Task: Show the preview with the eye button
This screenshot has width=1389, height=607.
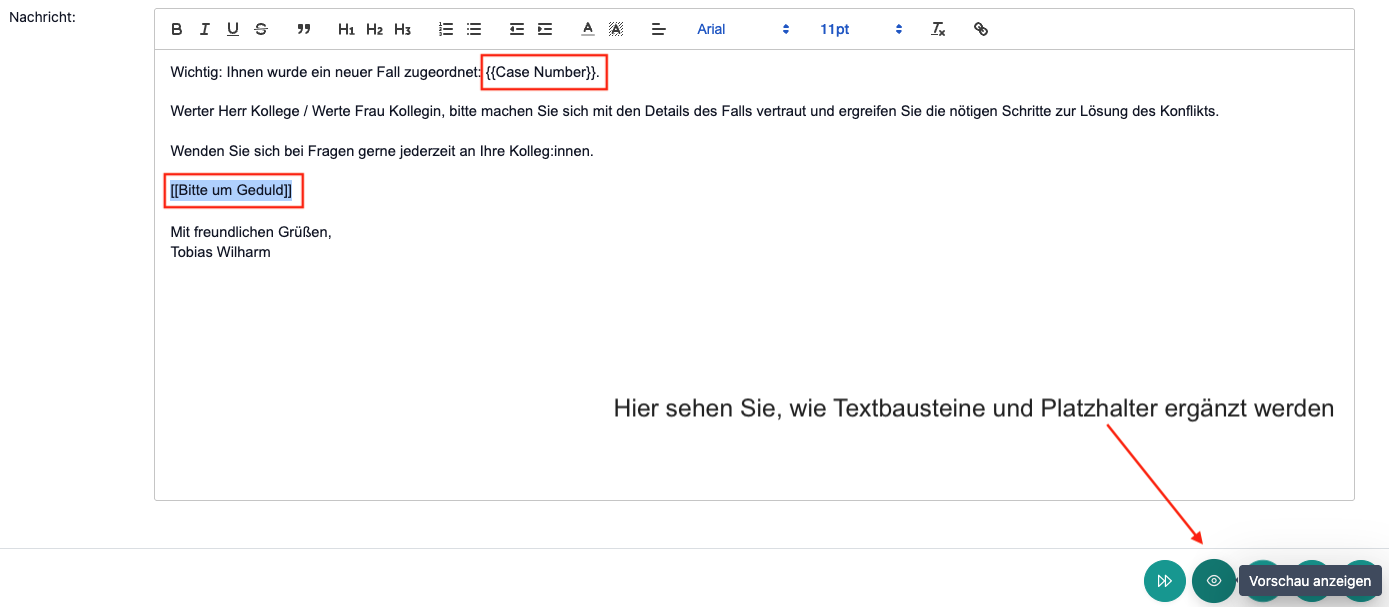Action: point(1214,581)
